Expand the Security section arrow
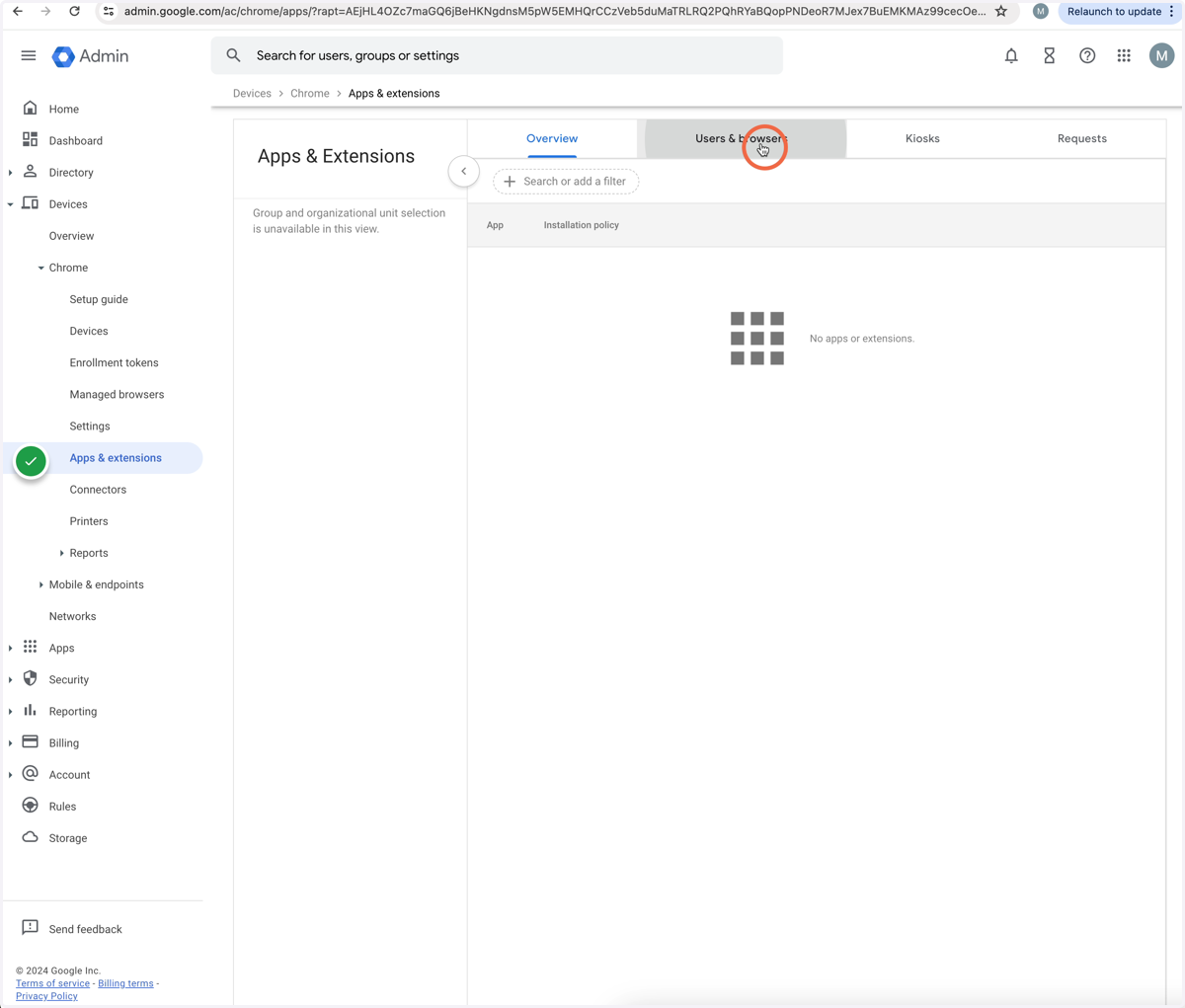 point(11,680)
